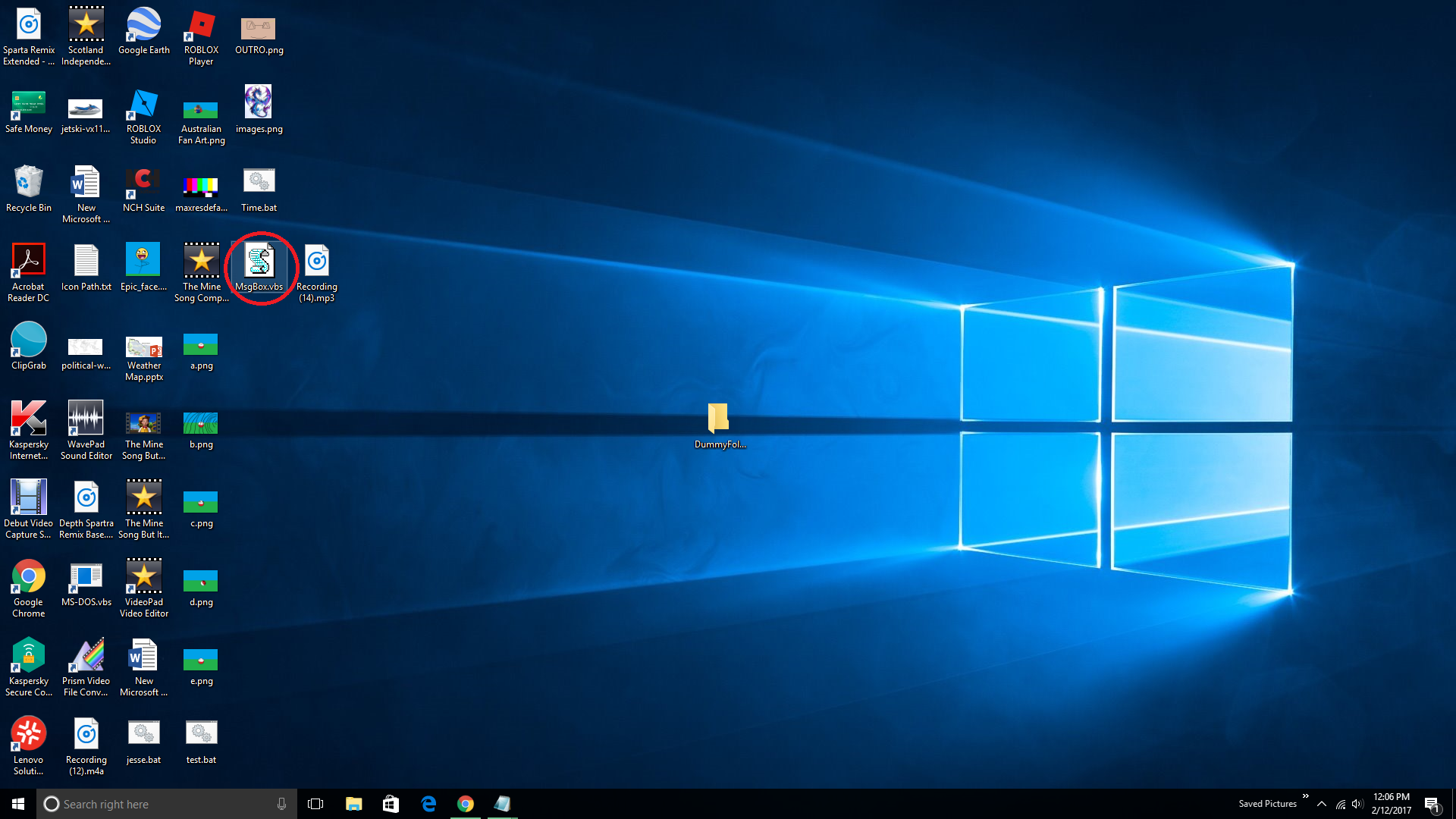This screenshot has height=819, width=1456.
Task: Click the Cortana search box
Action: (x=167, y=804)
